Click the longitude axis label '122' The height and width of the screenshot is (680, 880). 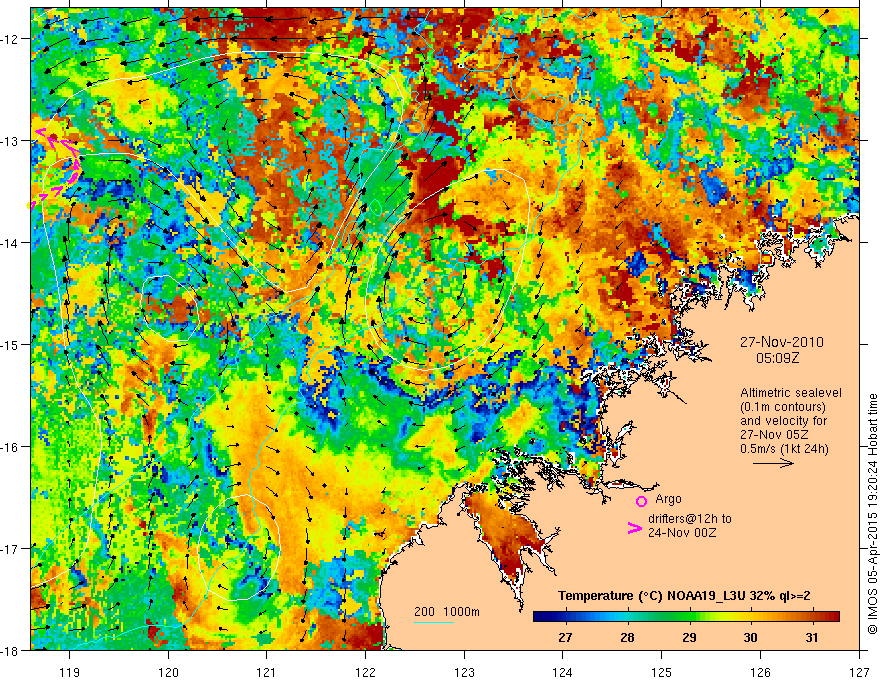(365, 672)
